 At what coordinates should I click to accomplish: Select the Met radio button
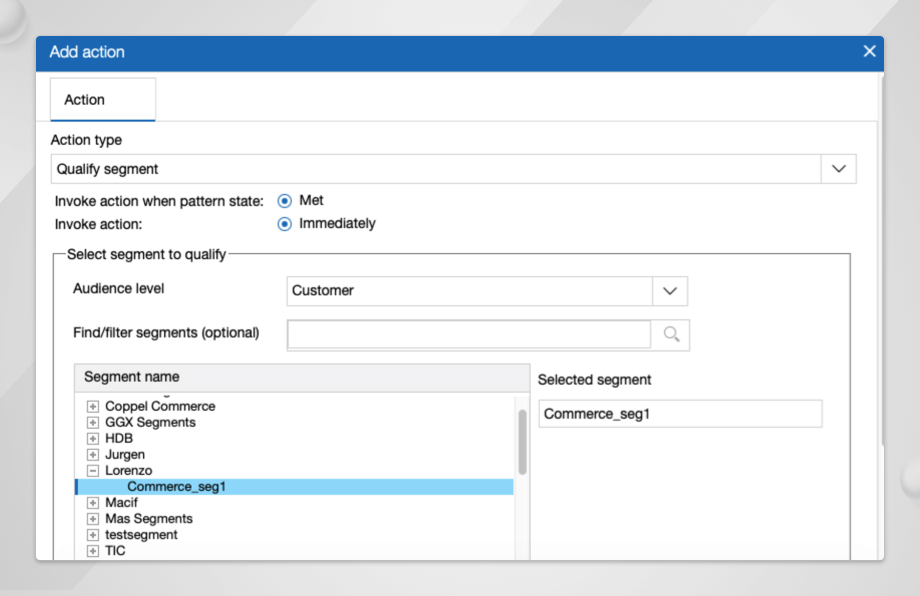[284, 201]
